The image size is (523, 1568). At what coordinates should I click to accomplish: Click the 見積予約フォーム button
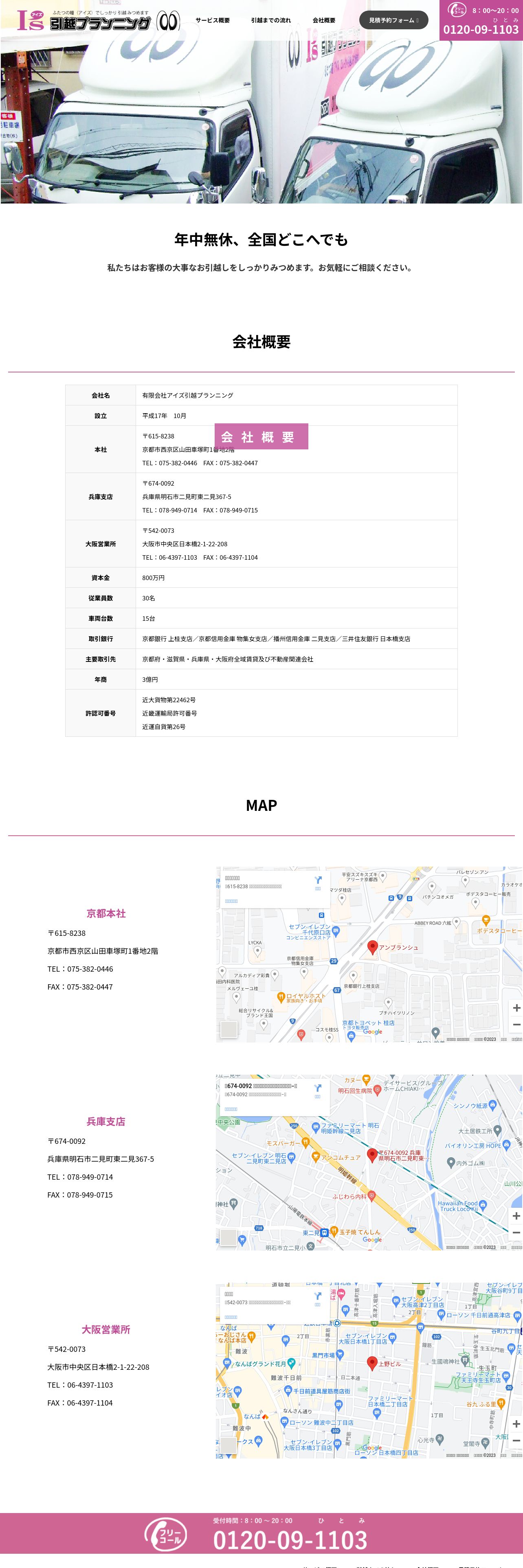tap(393, 20)
